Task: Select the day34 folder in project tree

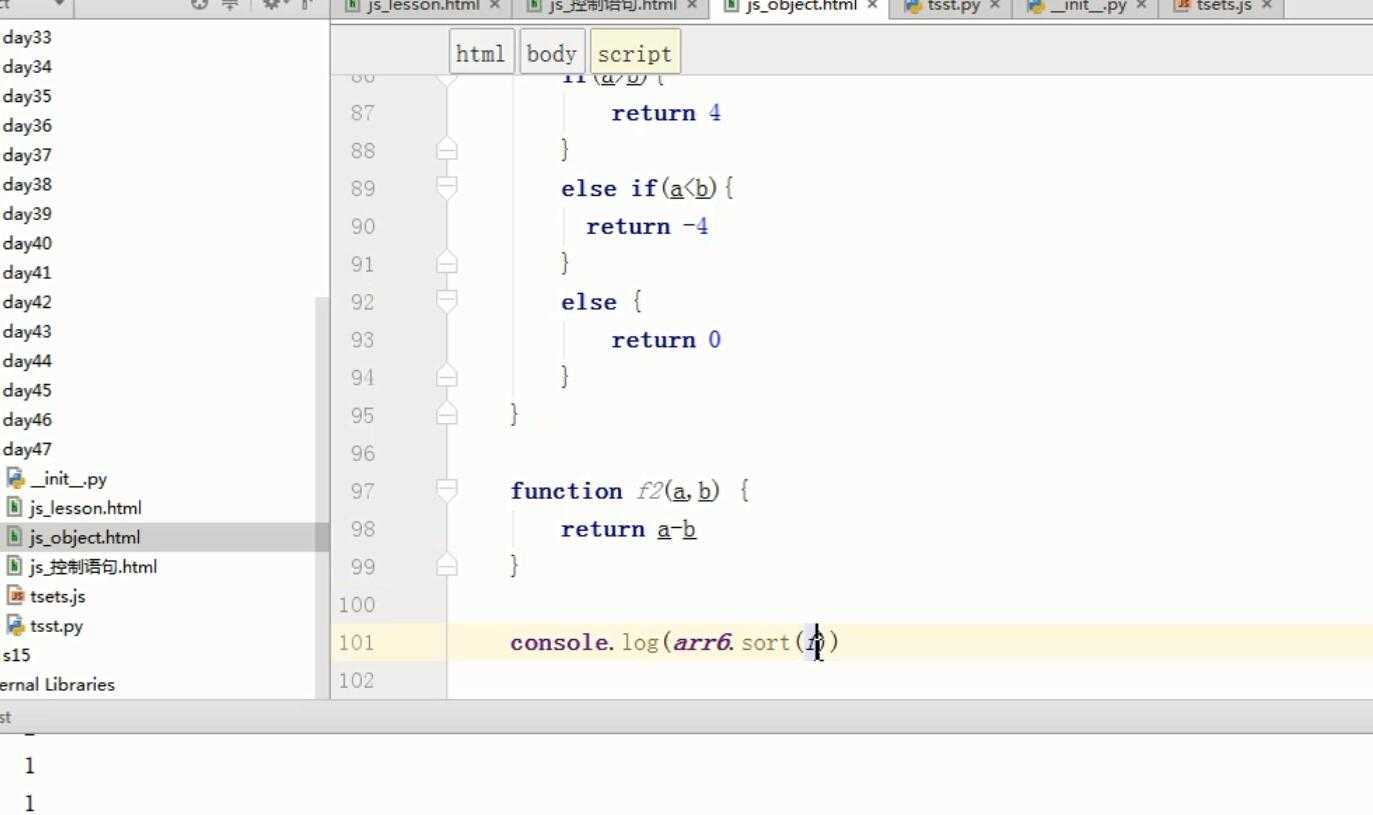Action: [x=27, y=67]
